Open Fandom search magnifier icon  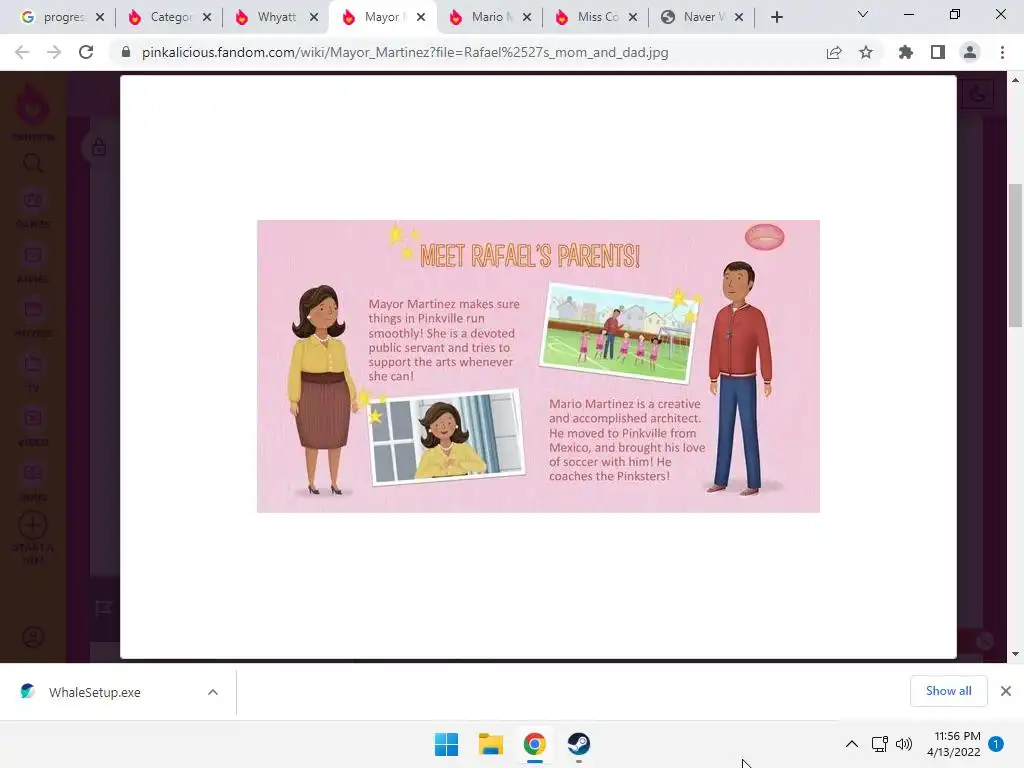click(33, 163)
